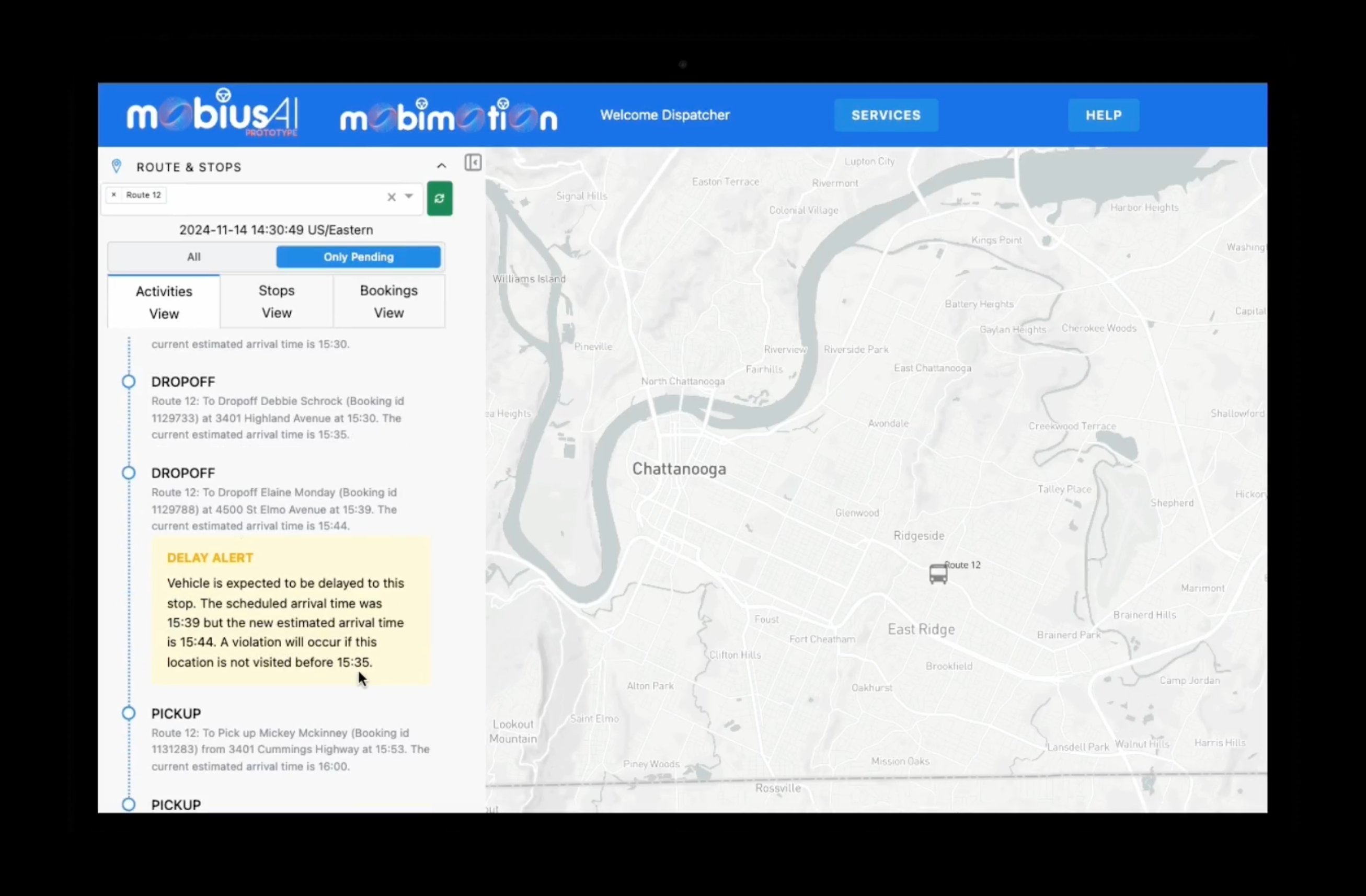The width and height of the screenshot is (1366, 896).
Task: Click the location pin icon beside Route & Stops
Action: click(117, 166)
